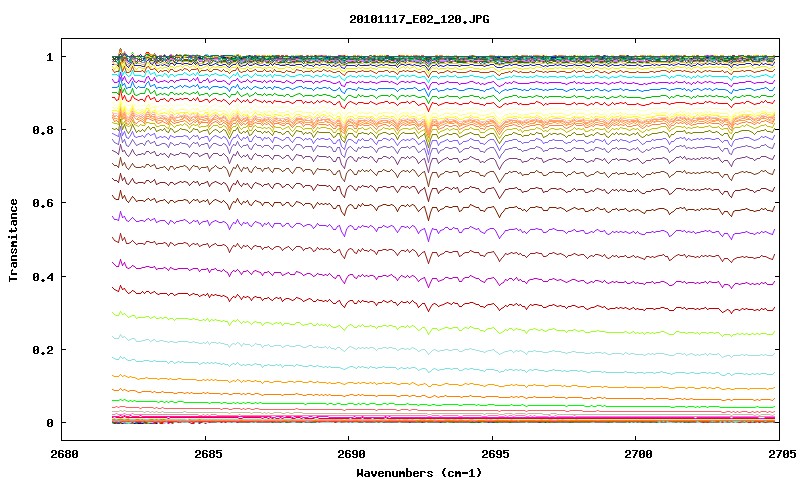Click the y-axis tick label 0.4

[43, 276]
